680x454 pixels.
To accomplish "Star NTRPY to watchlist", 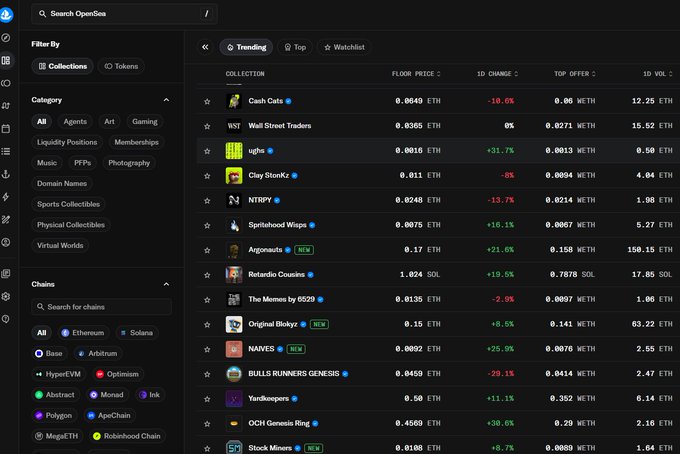I will pos(207,200).
